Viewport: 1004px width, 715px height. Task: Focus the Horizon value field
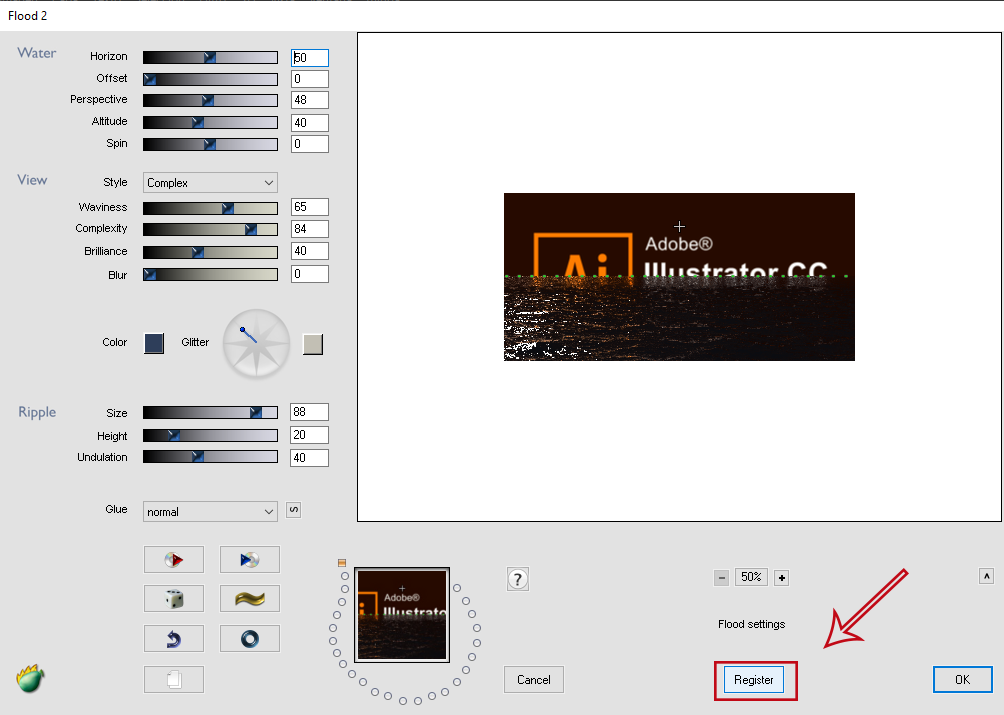tap(310, 58)
